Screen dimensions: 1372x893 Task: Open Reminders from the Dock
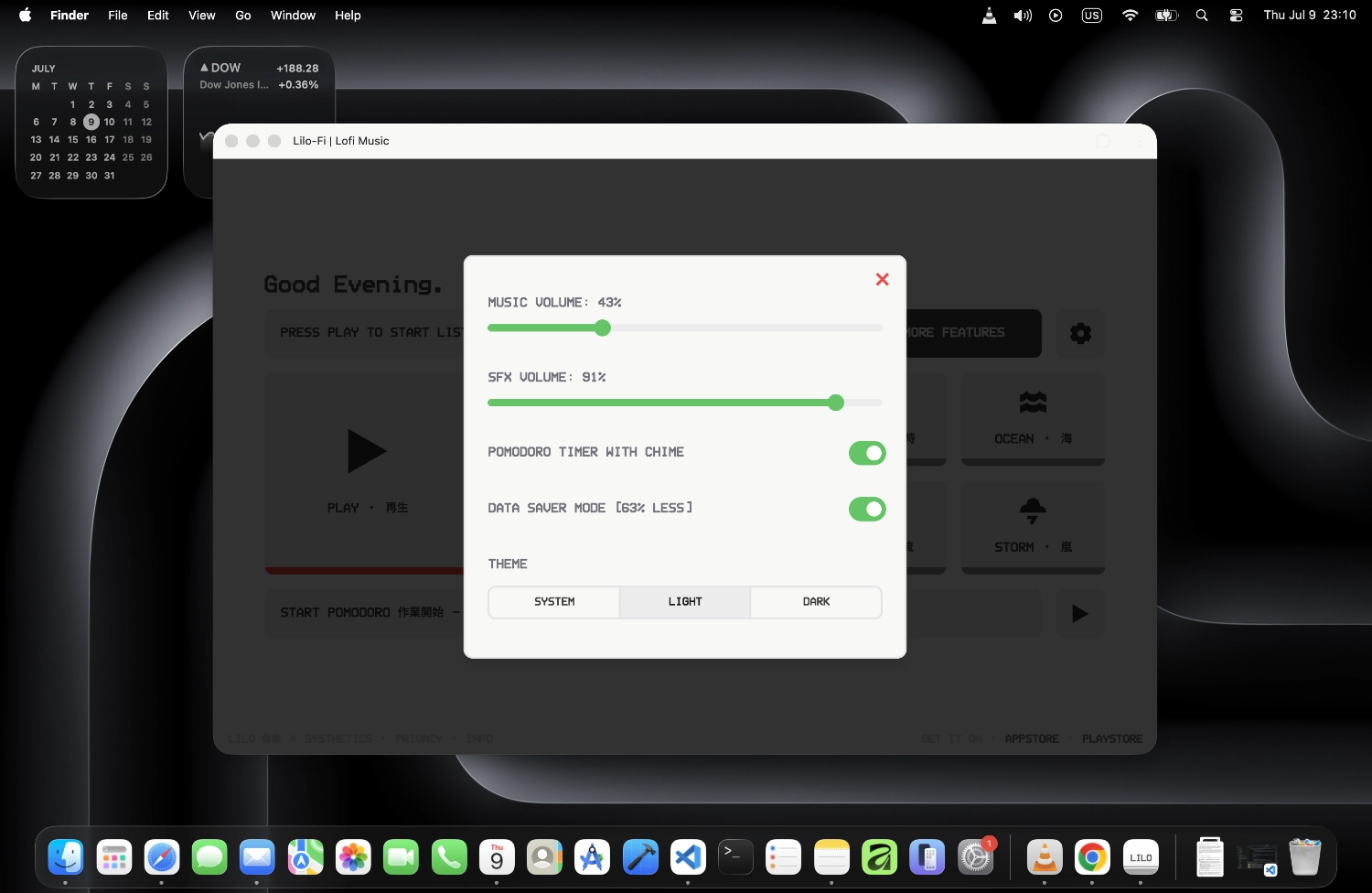tap(784, 857)
